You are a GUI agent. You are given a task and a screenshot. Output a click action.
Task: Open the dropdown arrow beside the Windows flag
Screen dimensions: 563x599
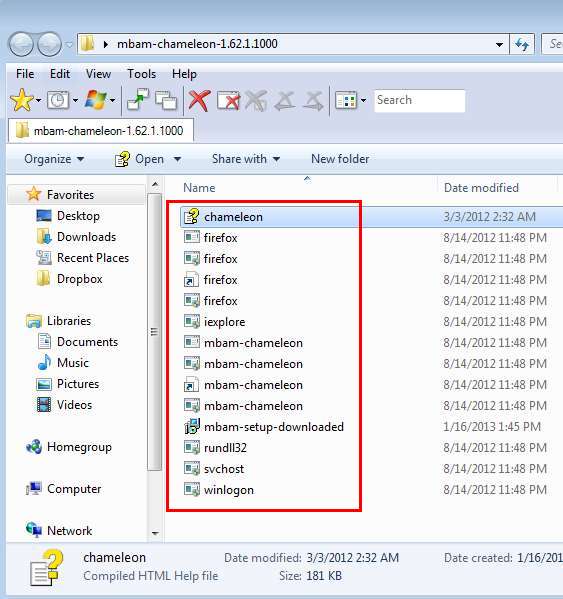tap(113, 100)
